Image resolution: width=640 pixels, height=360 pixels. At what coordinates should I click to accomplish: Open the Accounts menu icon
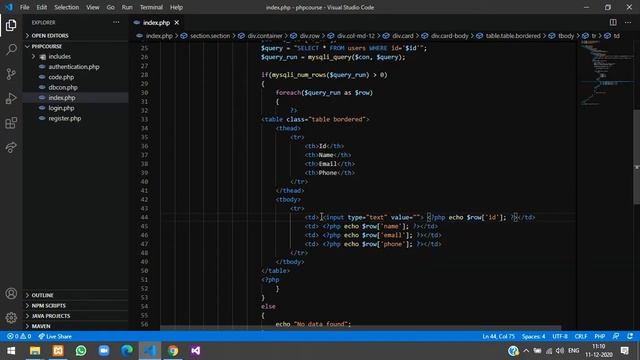pos(11,293)
